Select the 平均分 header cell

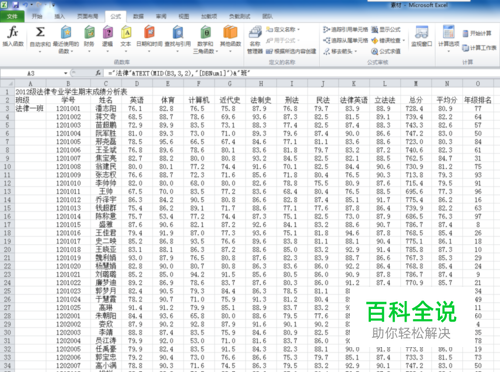pyautogui.click(x=447, y=100)
